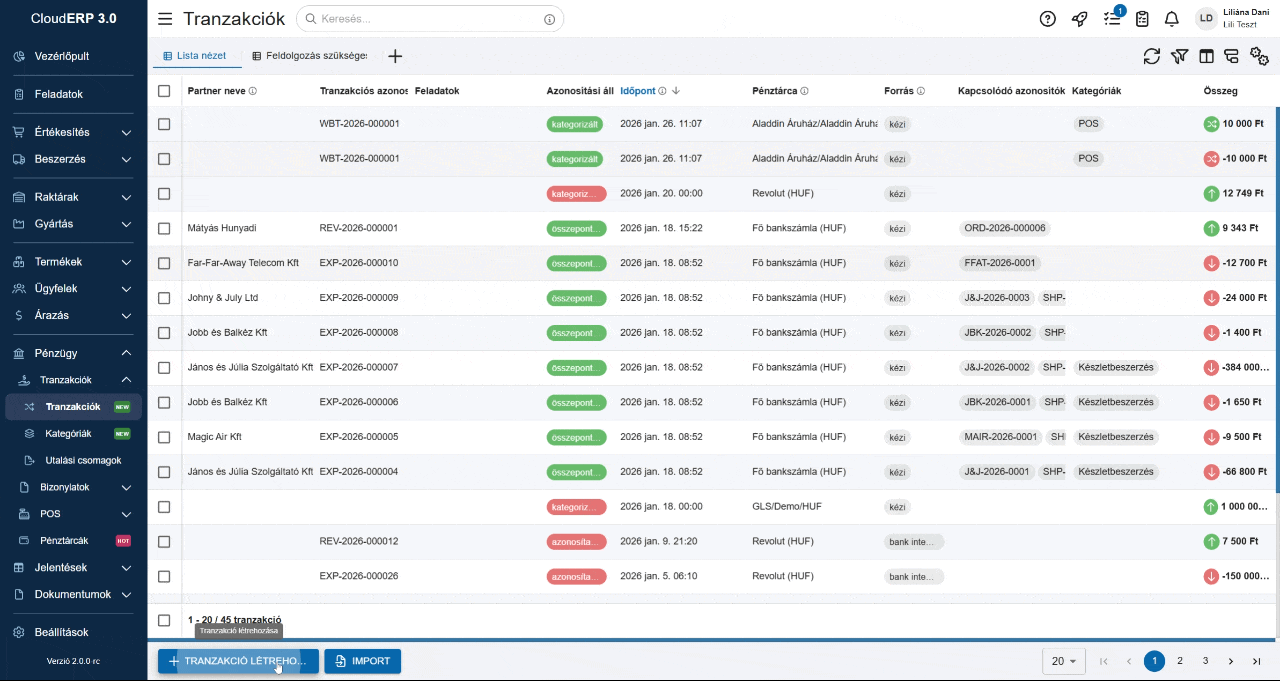Click the rocket (what's new) icon
Screen dimensions: 1280x681
pyautogui.click(x=1079, y=18)
